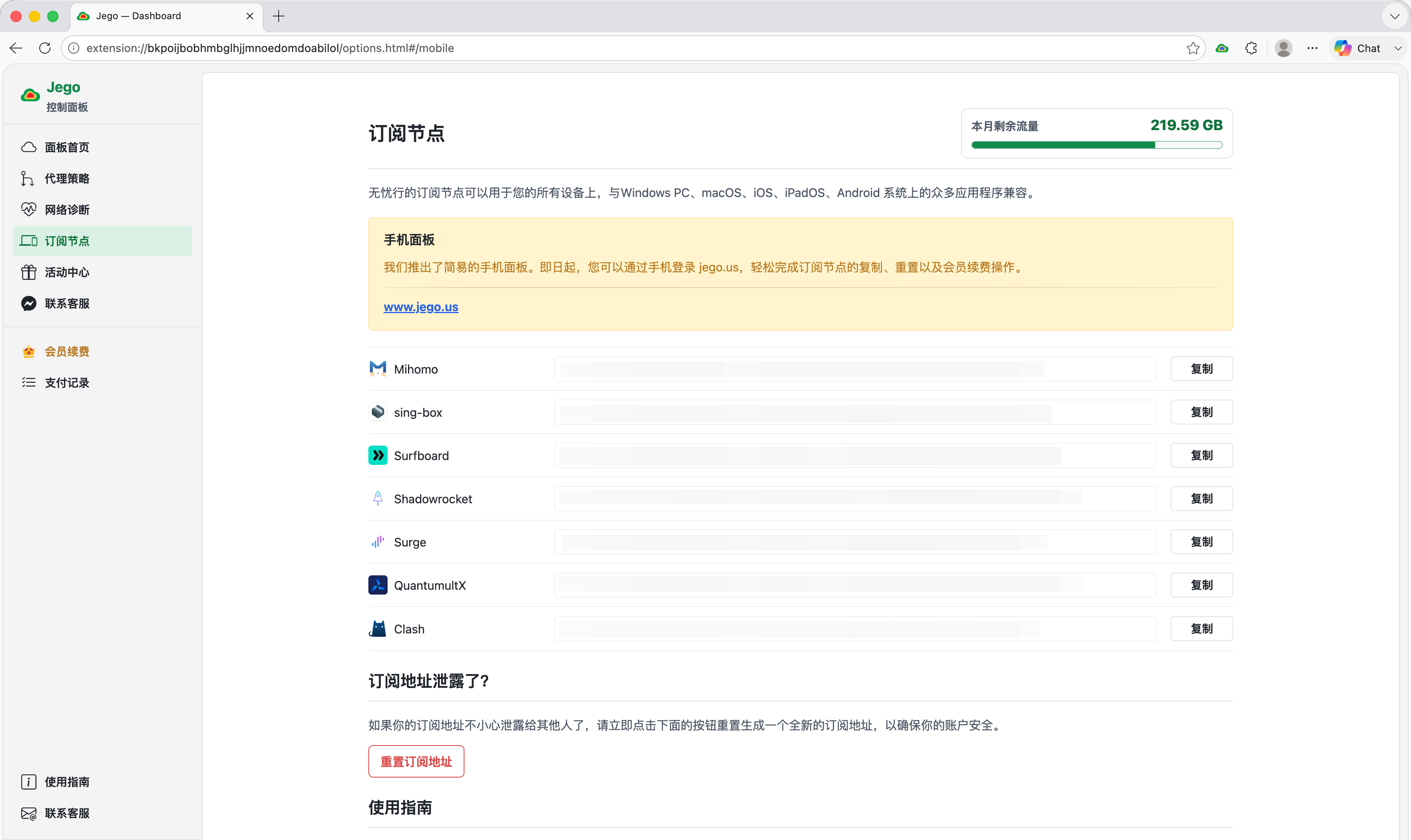This screenshot has height=840, width=1411.
Task: Click bottom 联系客服 mail icon
Action: point(29,814)
